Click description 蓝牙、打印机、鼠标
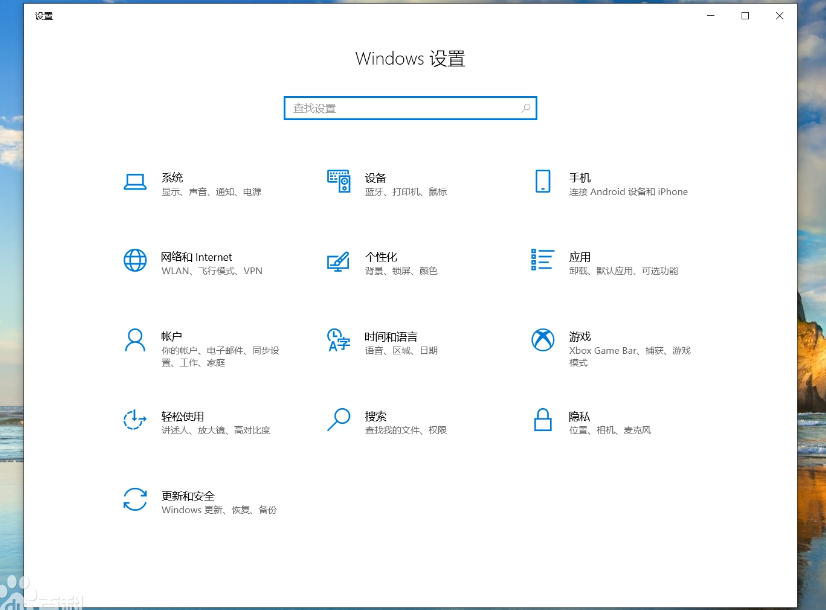The width and height of the screenshot is (826, 610). click(x=406, y=192)
